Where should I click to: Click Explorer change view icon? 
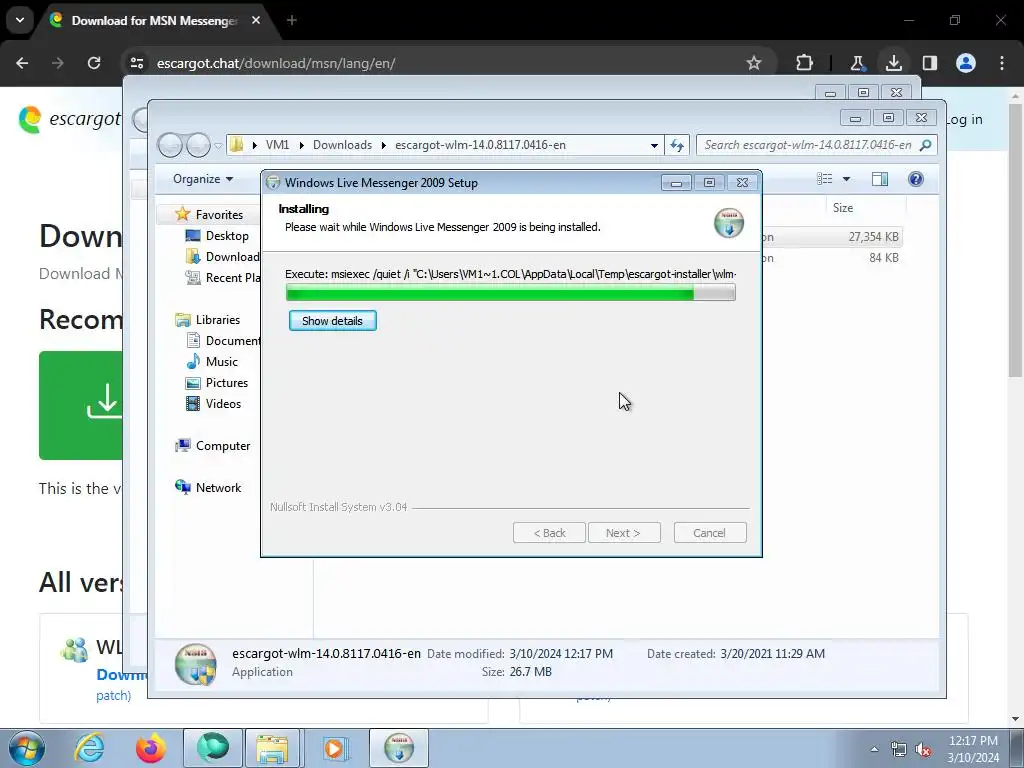tap(825, 179)
